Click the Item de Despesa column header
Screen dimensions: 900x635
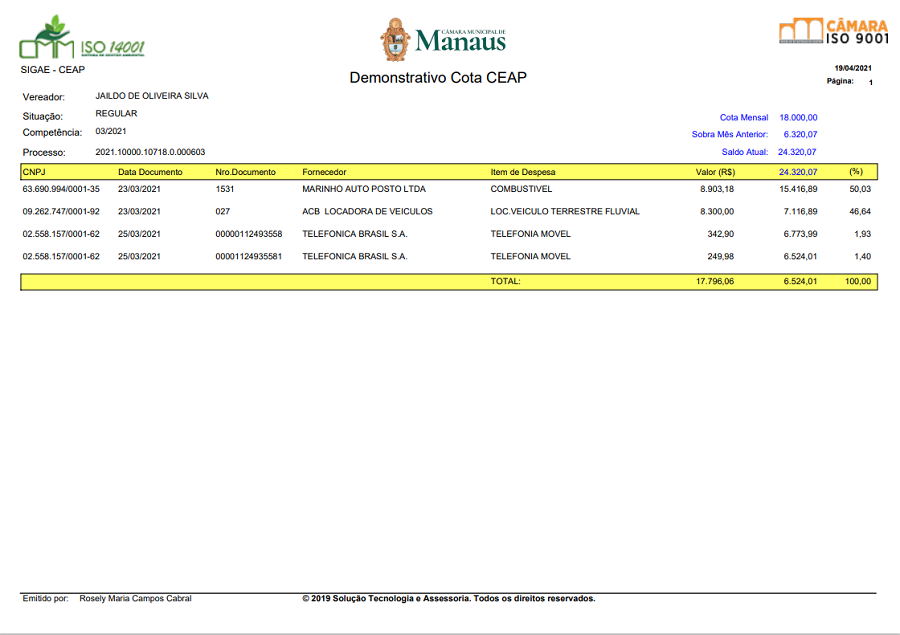pyautogui.click(x=522, y=172)
